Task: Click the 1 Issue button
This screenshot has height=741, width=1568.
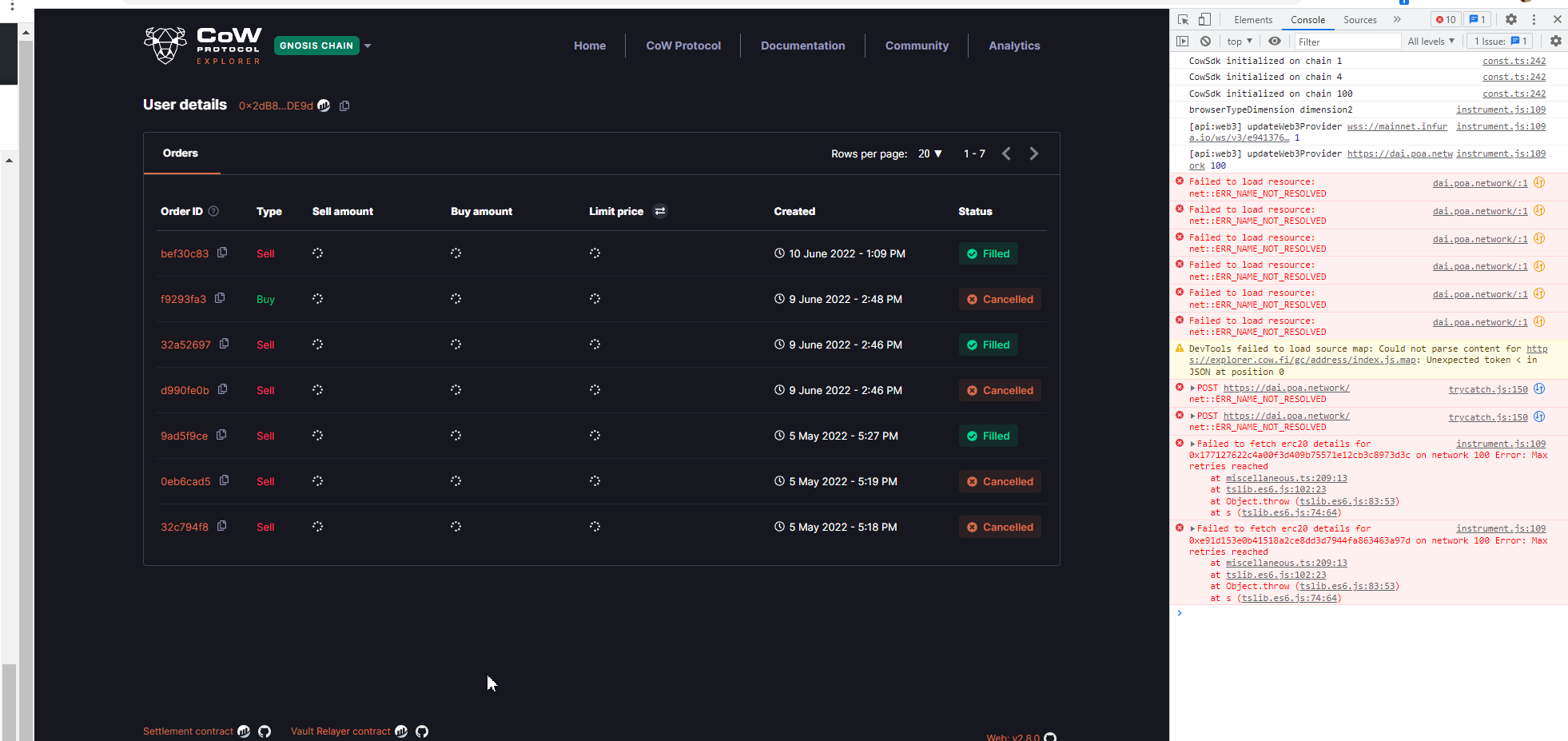Action: click(1500, 42)
